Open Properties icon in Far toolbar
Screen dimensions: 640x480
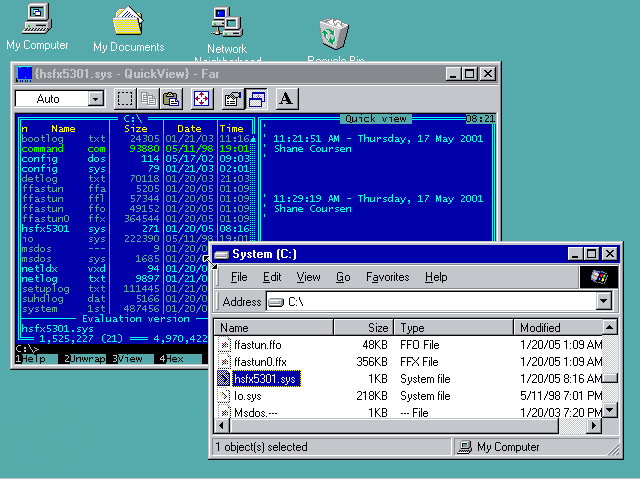(x=233, y=99)
